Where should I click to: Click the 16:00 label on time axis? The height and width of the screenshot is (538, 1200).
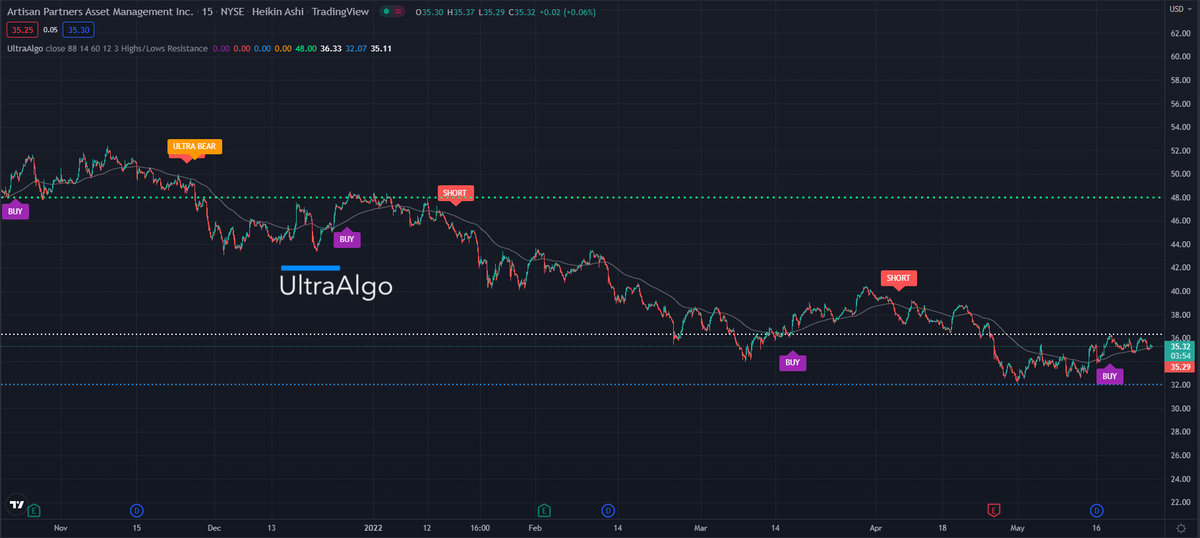pos(479,526)
